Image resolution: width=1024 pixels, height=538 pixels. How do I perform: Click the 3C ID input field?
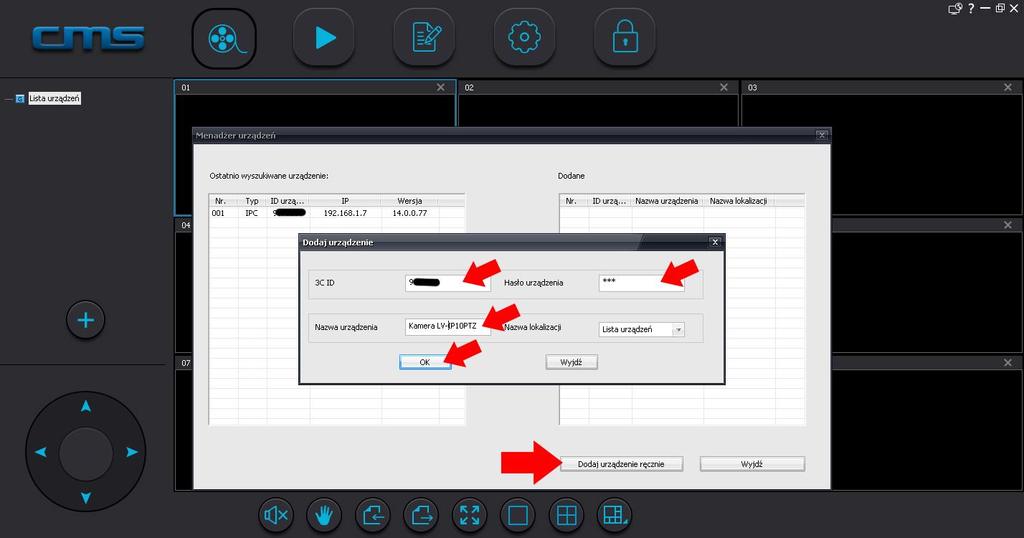pyautogui.click(x=447, y=283)
